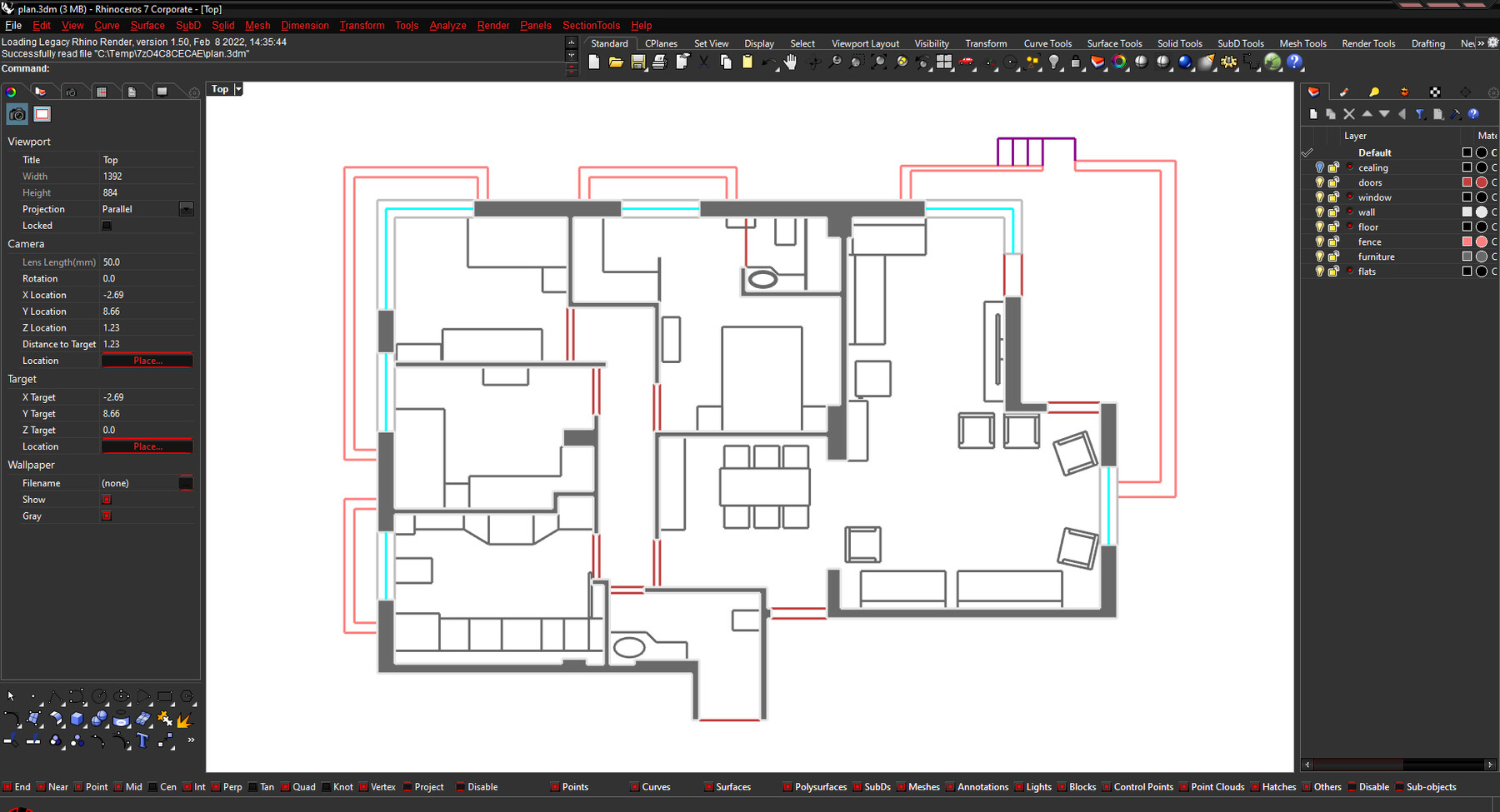Click the Save file icon
This screenshot has width=1500, height=812.
click(638, 62)
